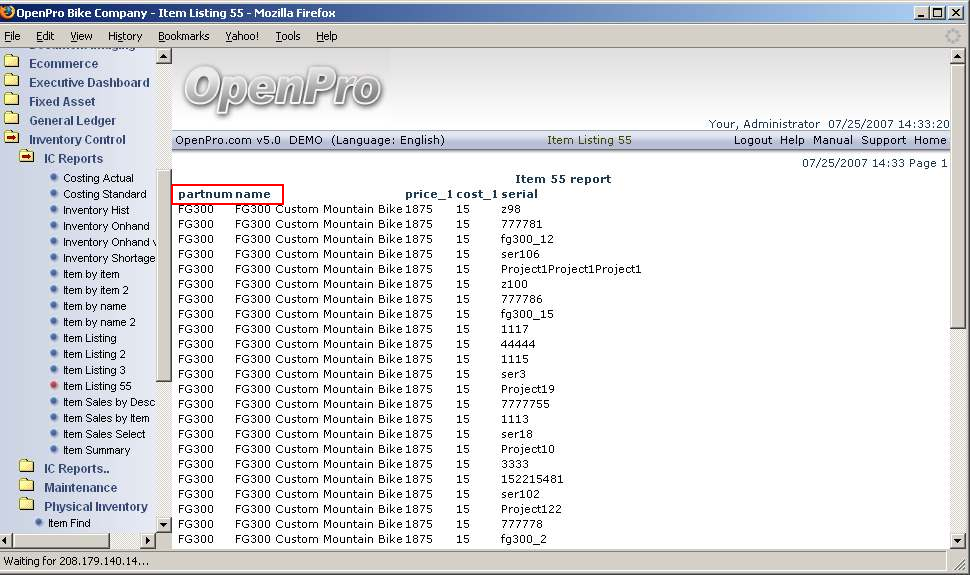Click the Physical Inventory folder icon
970x575 pixels.
click(x=27, y=506)
